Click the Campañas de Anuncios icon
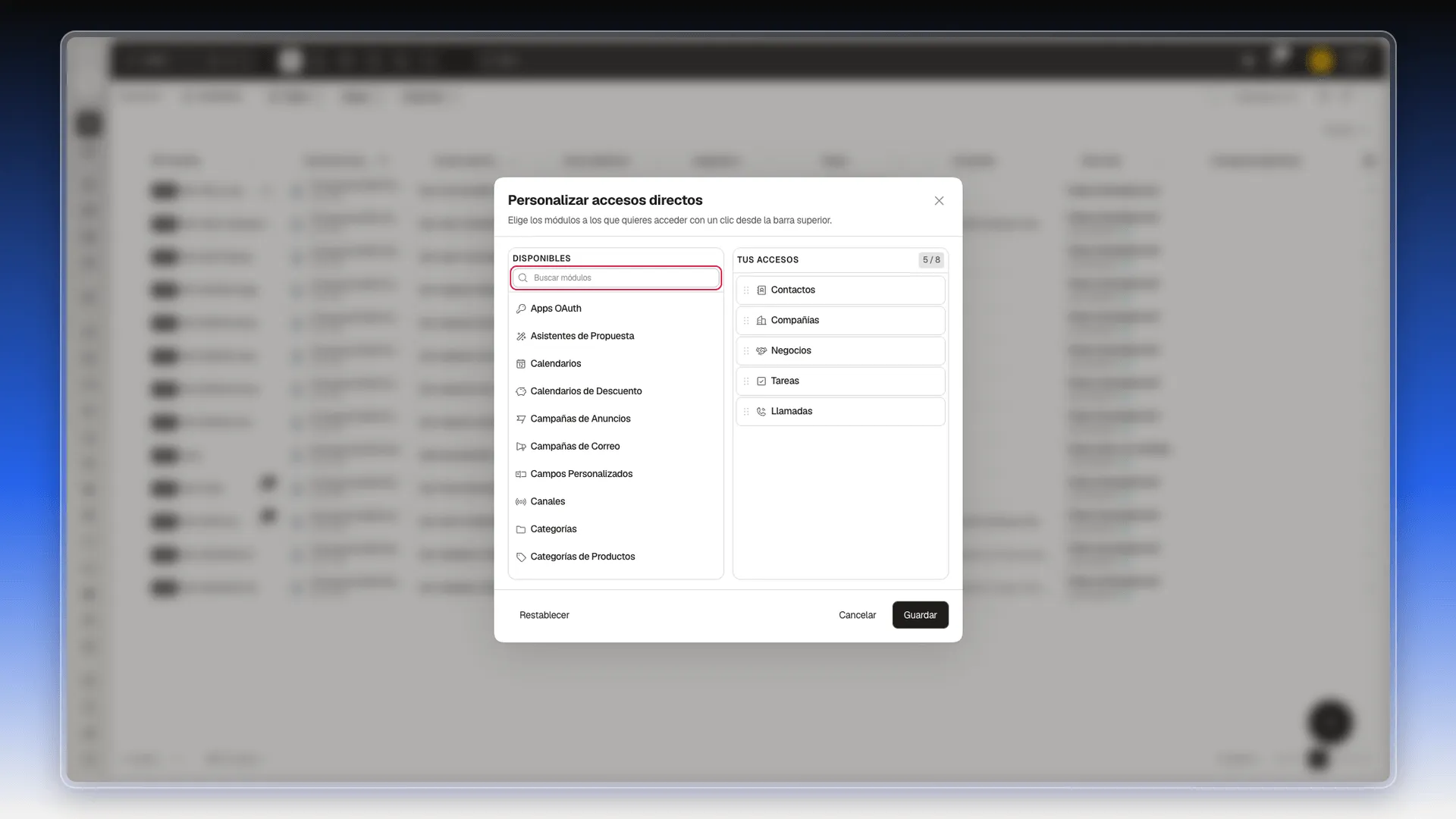Screen dimensions: 1456x819 pyautogui.click(x=521, y=419)
